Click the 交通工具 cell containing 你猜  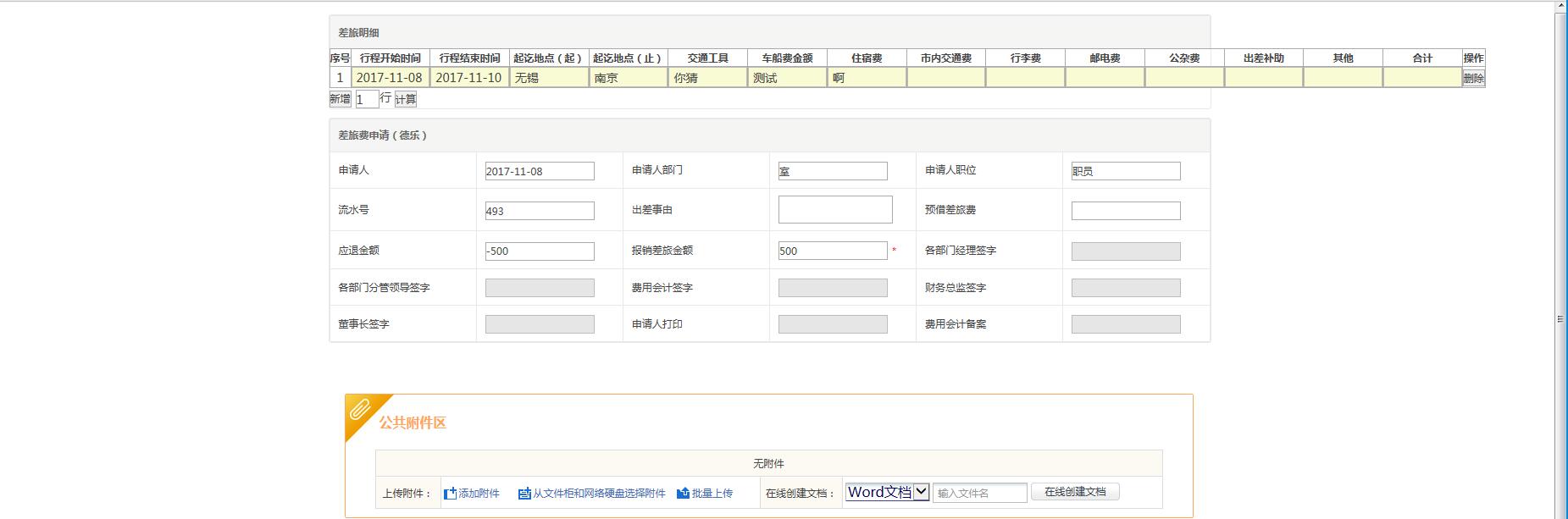(707, 78)
